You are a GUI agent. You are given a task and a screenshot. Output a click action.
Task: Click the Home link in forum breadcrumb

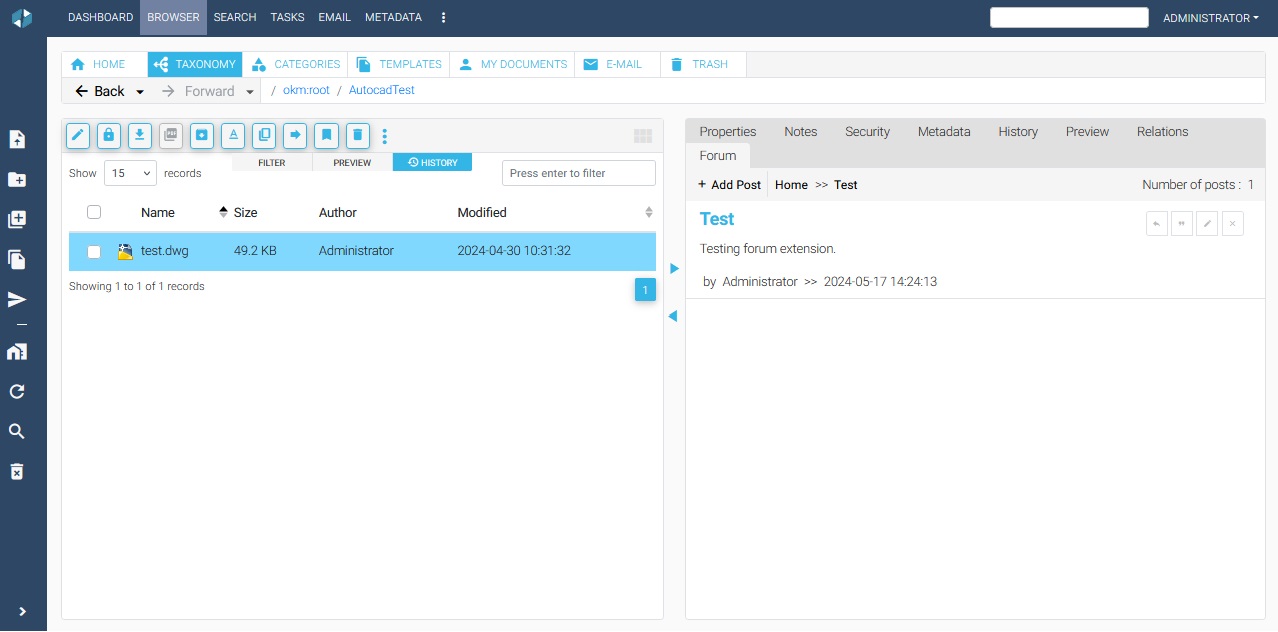click(791, 185)
